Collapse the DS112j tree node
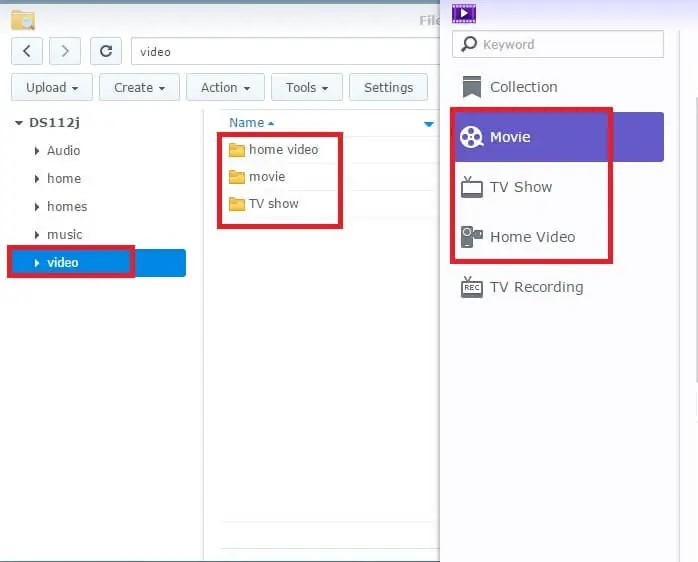 [19, 122]
